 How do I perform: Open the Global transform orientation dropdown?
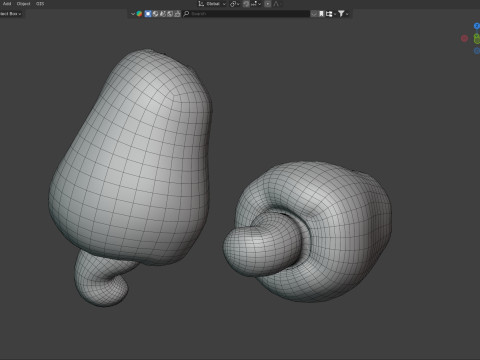[x=212, y=4]
